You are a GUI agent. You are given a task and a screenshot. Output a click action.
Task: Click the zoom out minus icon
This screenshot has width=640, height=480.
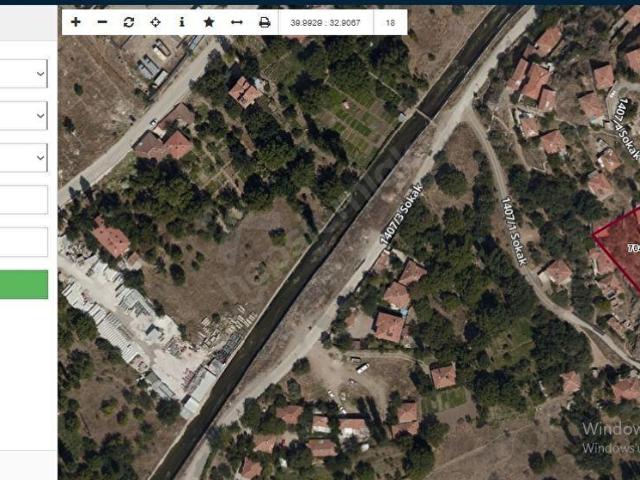[102, 22]
